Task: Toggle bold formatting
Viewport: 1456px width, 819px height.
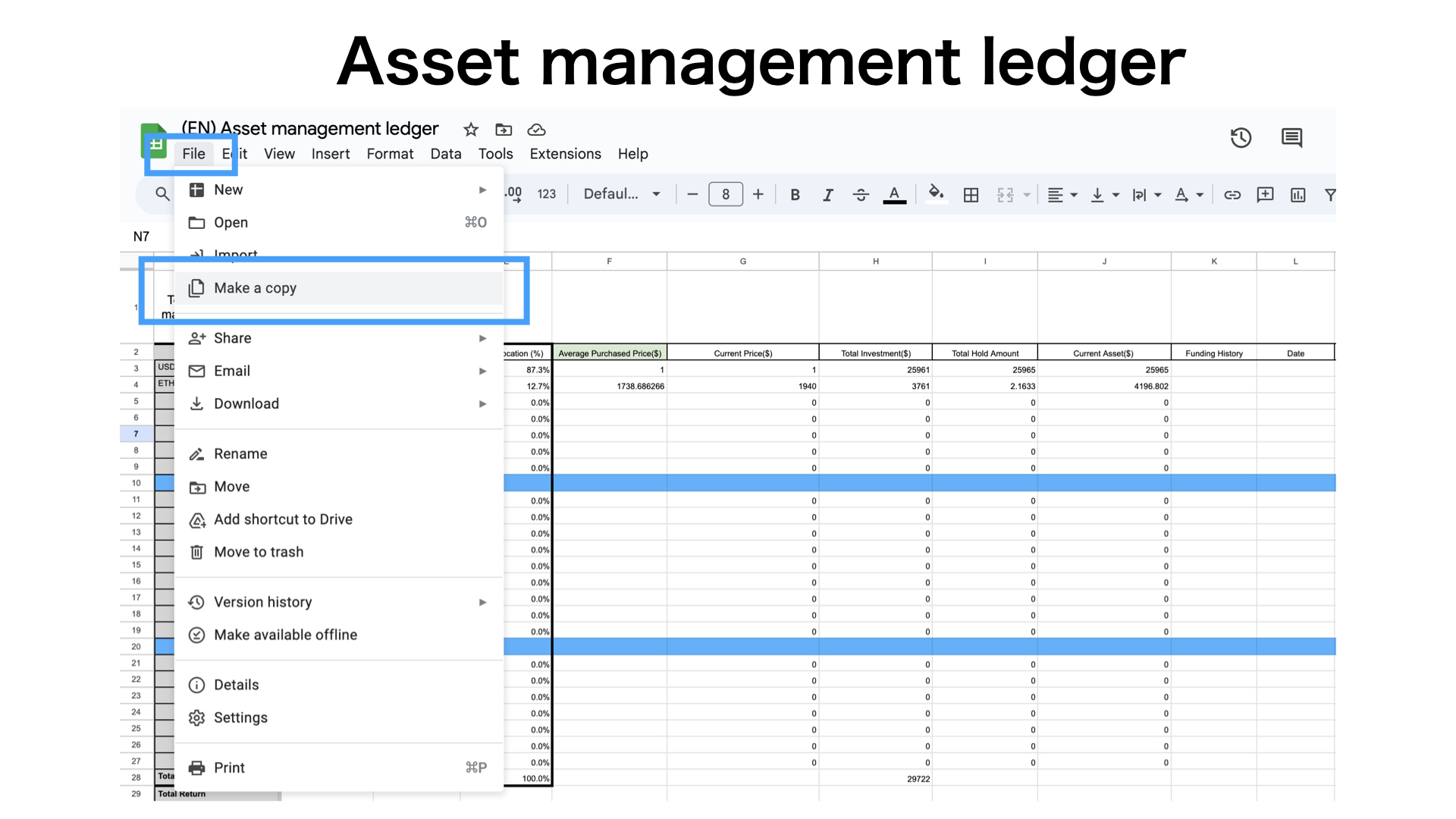Action: point(795,195)
